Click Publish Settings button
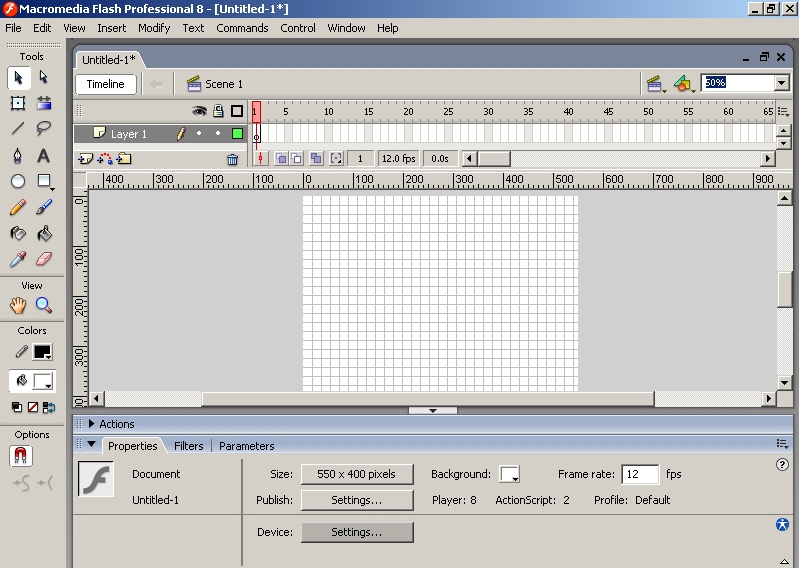 click(357, 500)
